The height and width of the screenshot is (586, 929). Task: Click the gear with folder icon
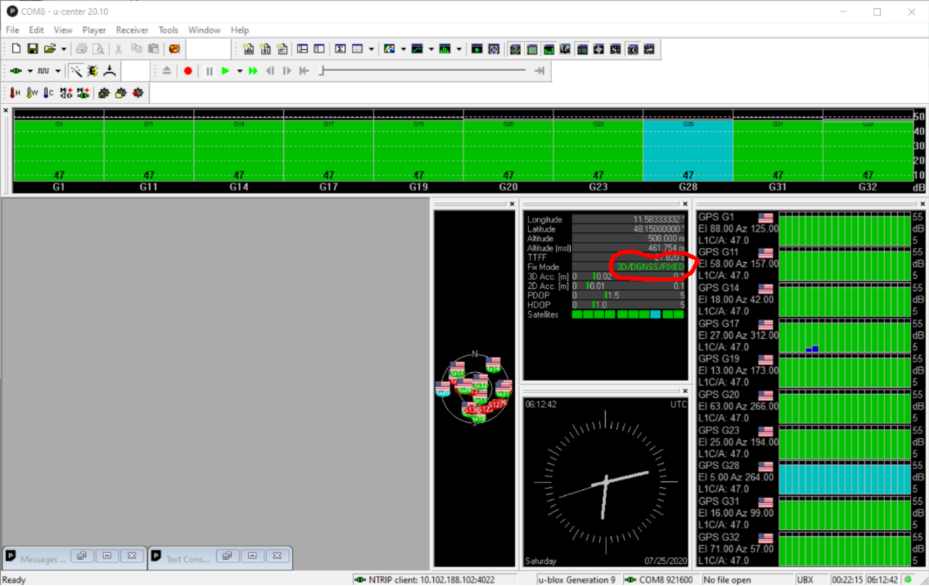[121, 93]
